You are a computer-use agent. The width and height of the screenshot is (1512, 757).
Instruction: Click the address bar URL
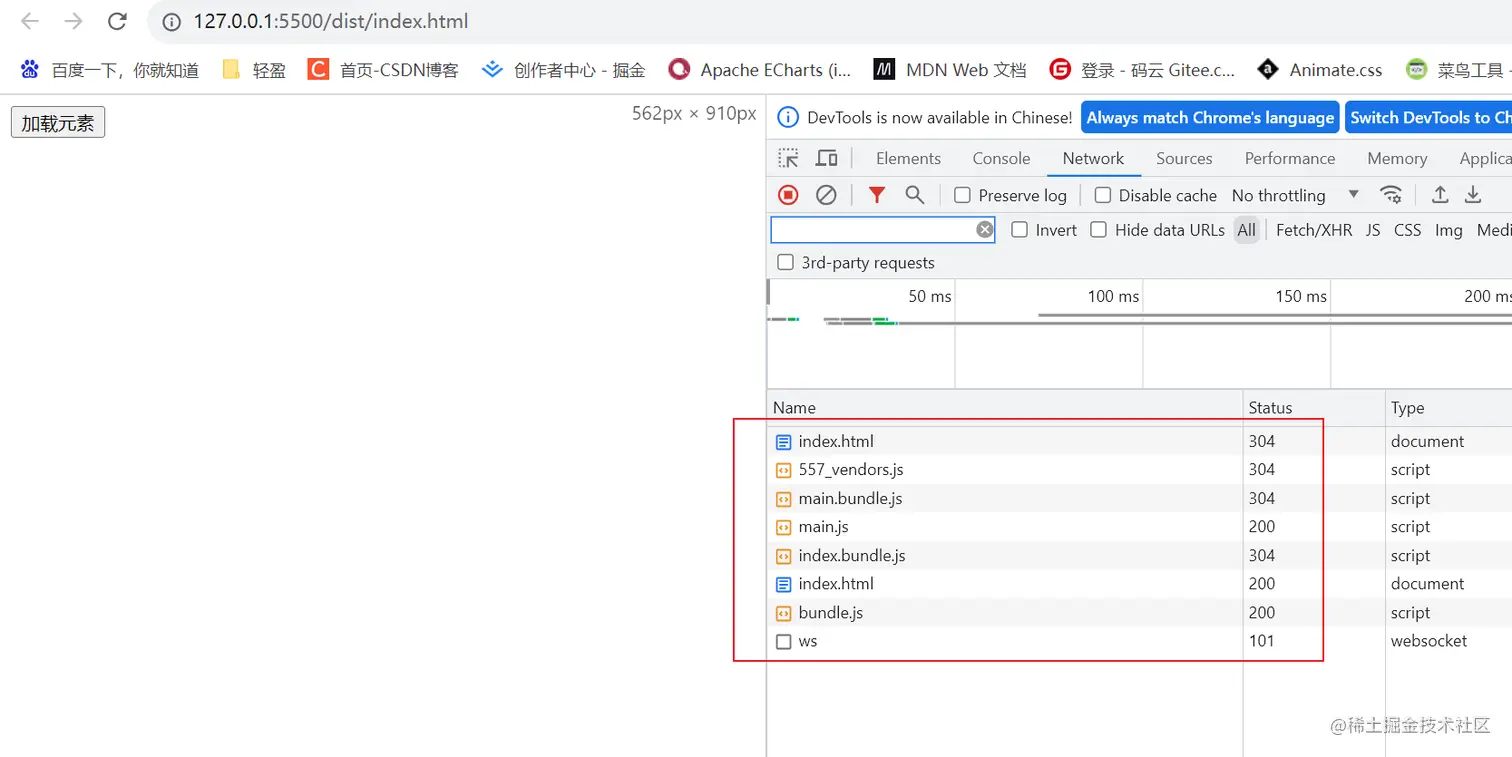coord(331,21)
